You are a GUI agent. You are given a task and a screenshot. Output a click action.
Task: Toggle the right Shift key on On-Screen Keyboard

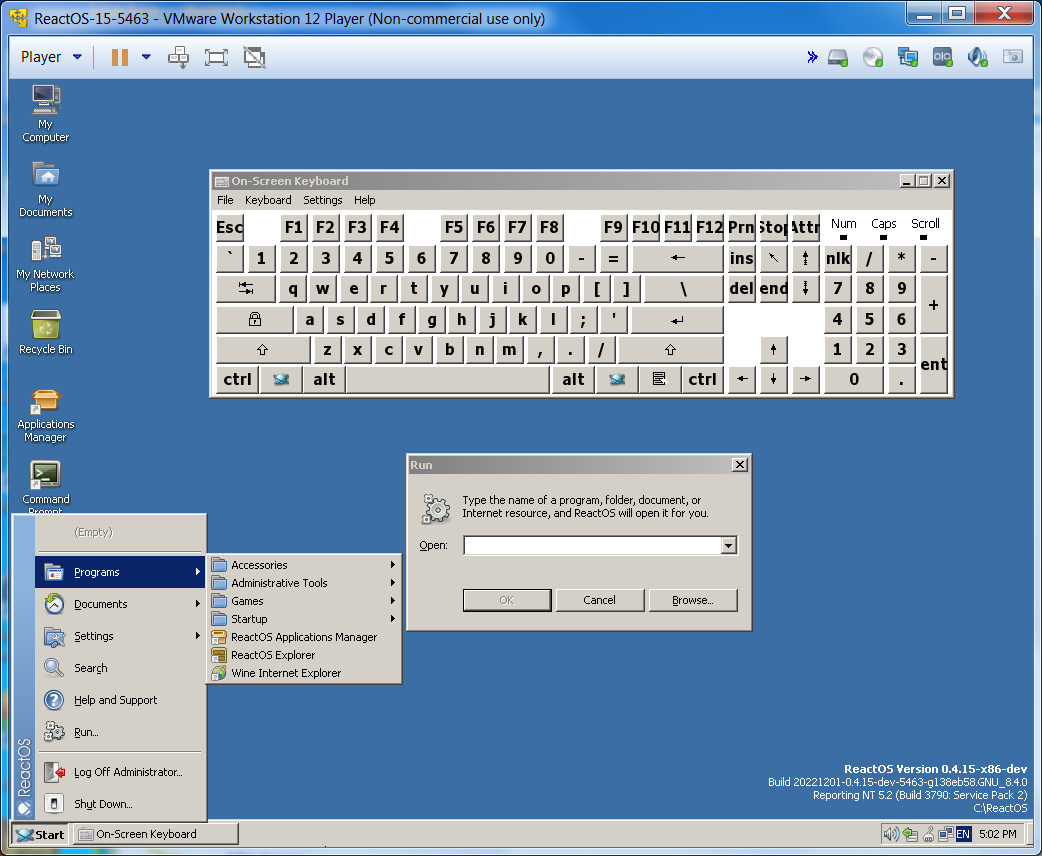point(671,350)
